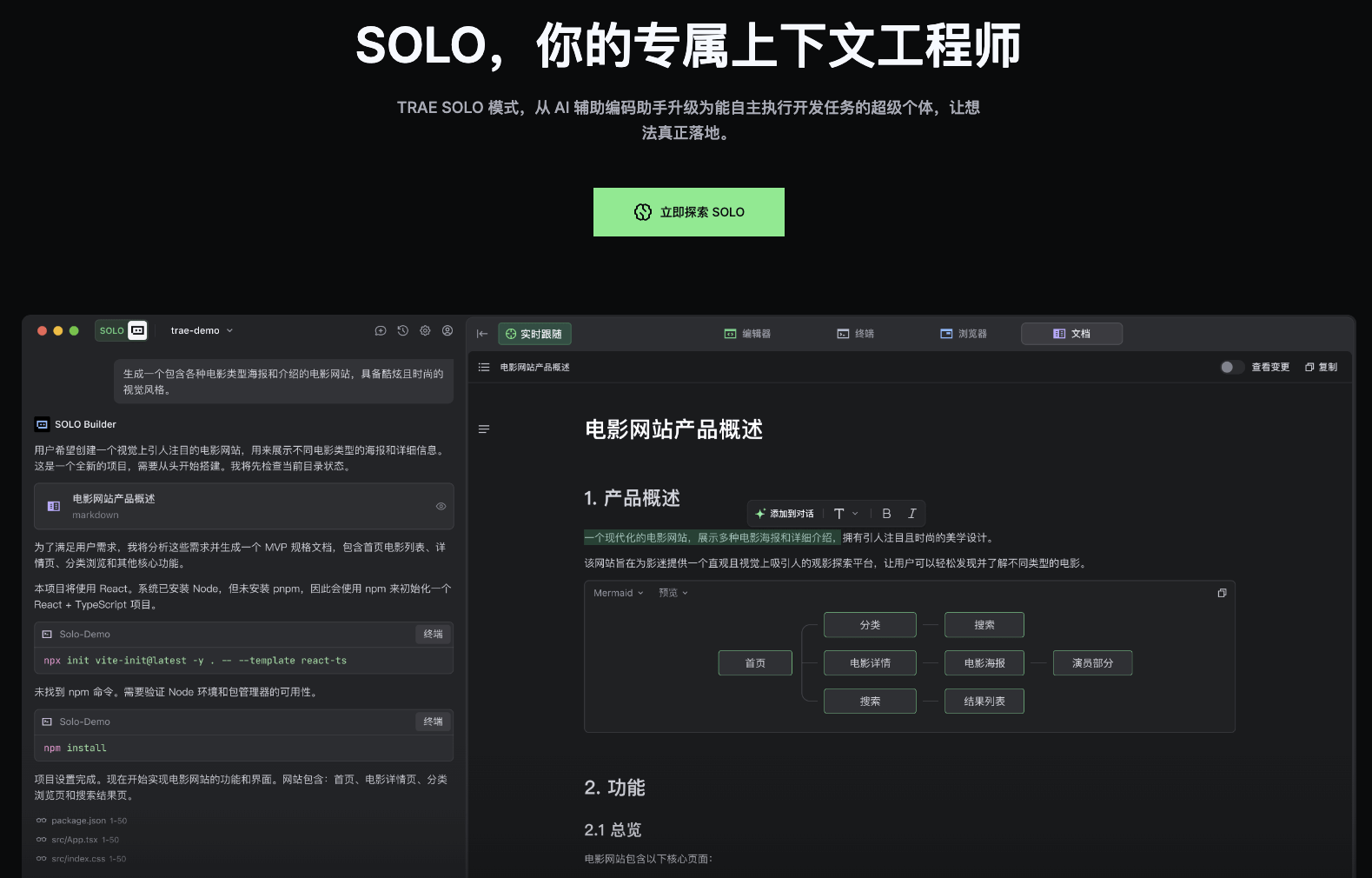The width and height of the screenshot is (1372, 878).
Task: Open the text style T dropdown
Action: tap(845, 514)
